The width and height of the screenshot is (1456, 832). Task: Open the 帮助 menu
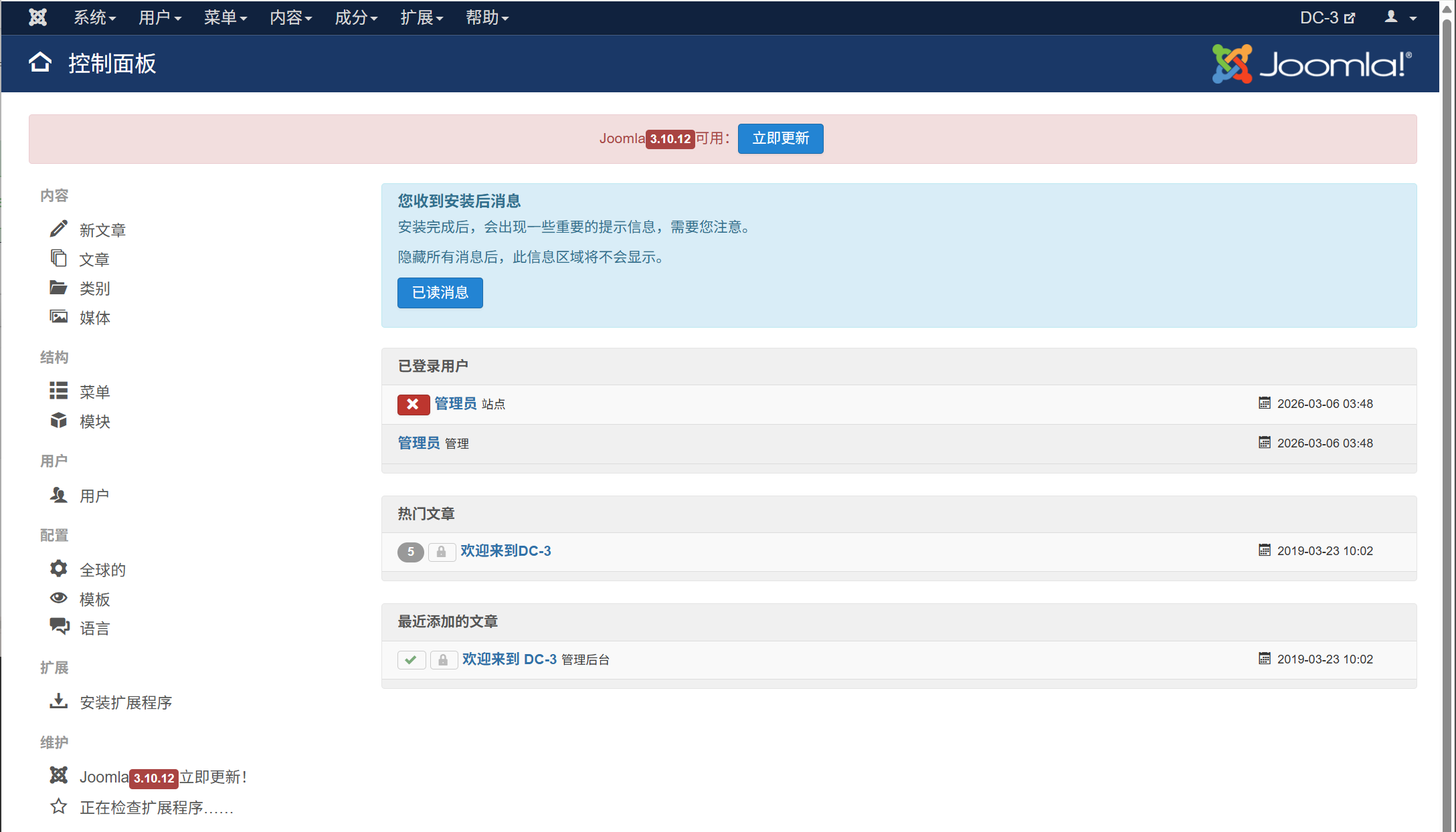coord(486,17)
